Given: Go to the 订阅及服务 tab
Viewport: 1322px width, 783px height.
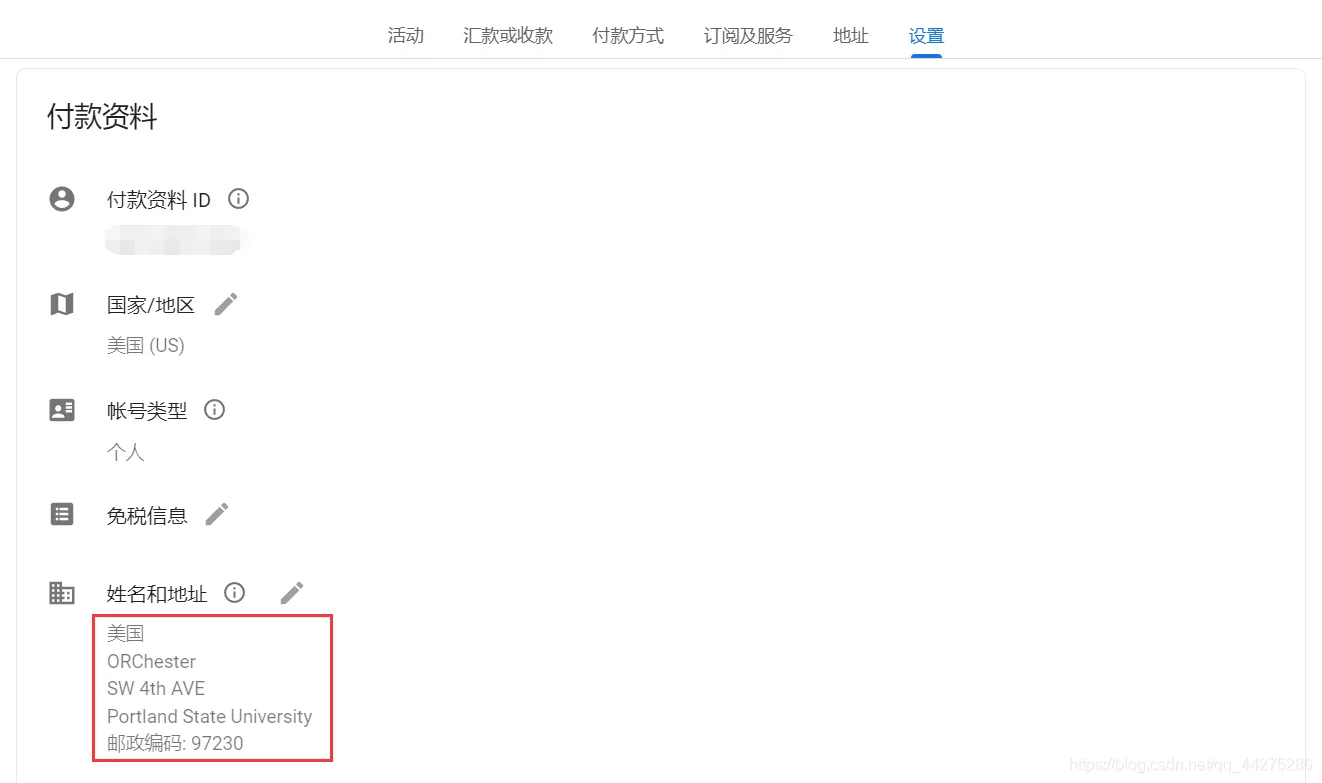Looking at the screenshot, I should coord(748,36).
